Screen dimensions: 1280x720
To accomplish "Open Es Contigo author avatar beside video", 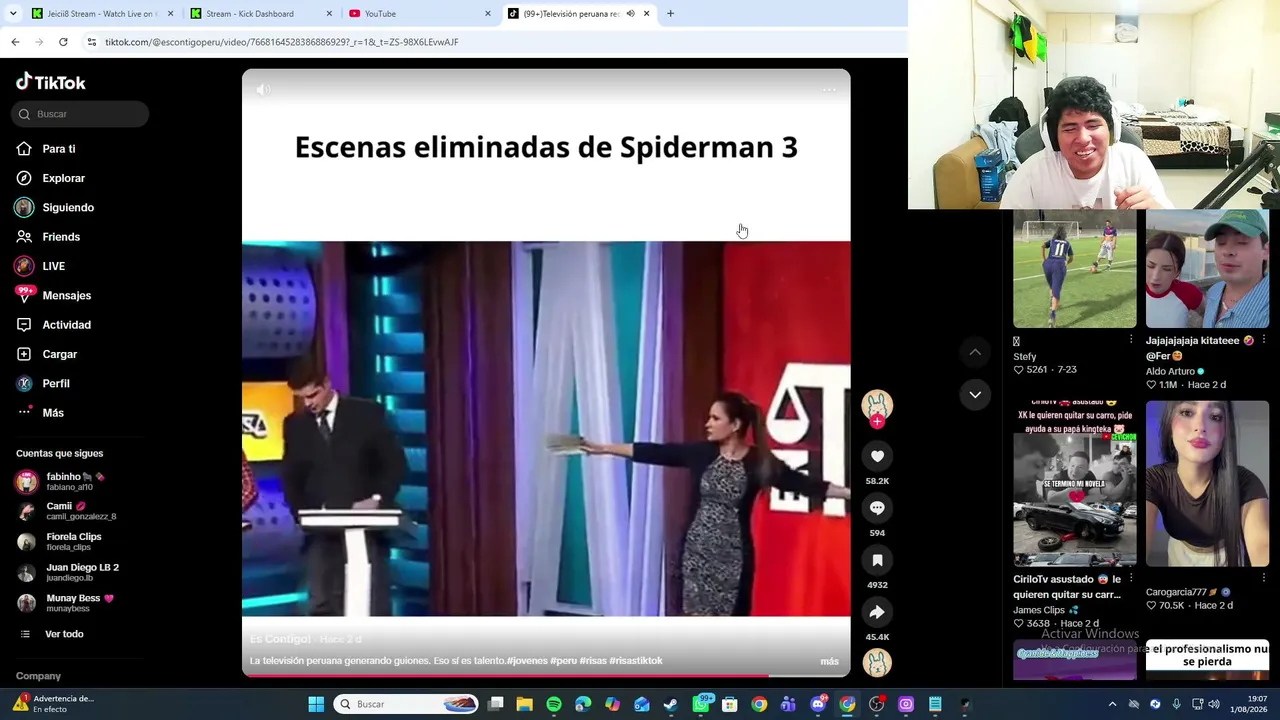I will (x=877, y=404).
